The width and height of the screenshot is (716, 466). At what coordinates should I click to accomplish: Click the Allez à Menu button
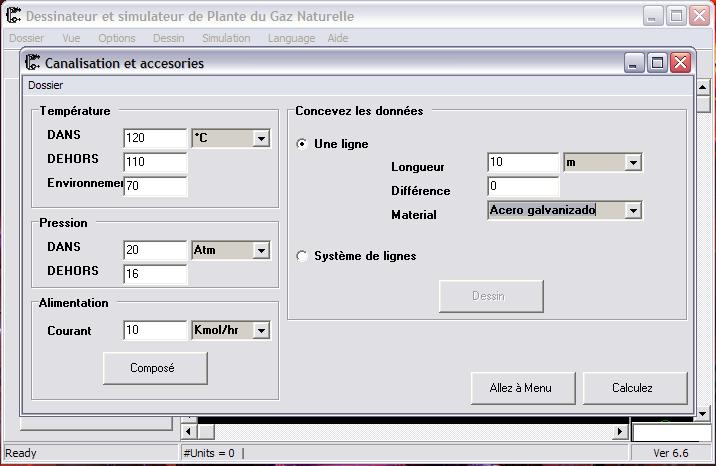coord(523,388)
